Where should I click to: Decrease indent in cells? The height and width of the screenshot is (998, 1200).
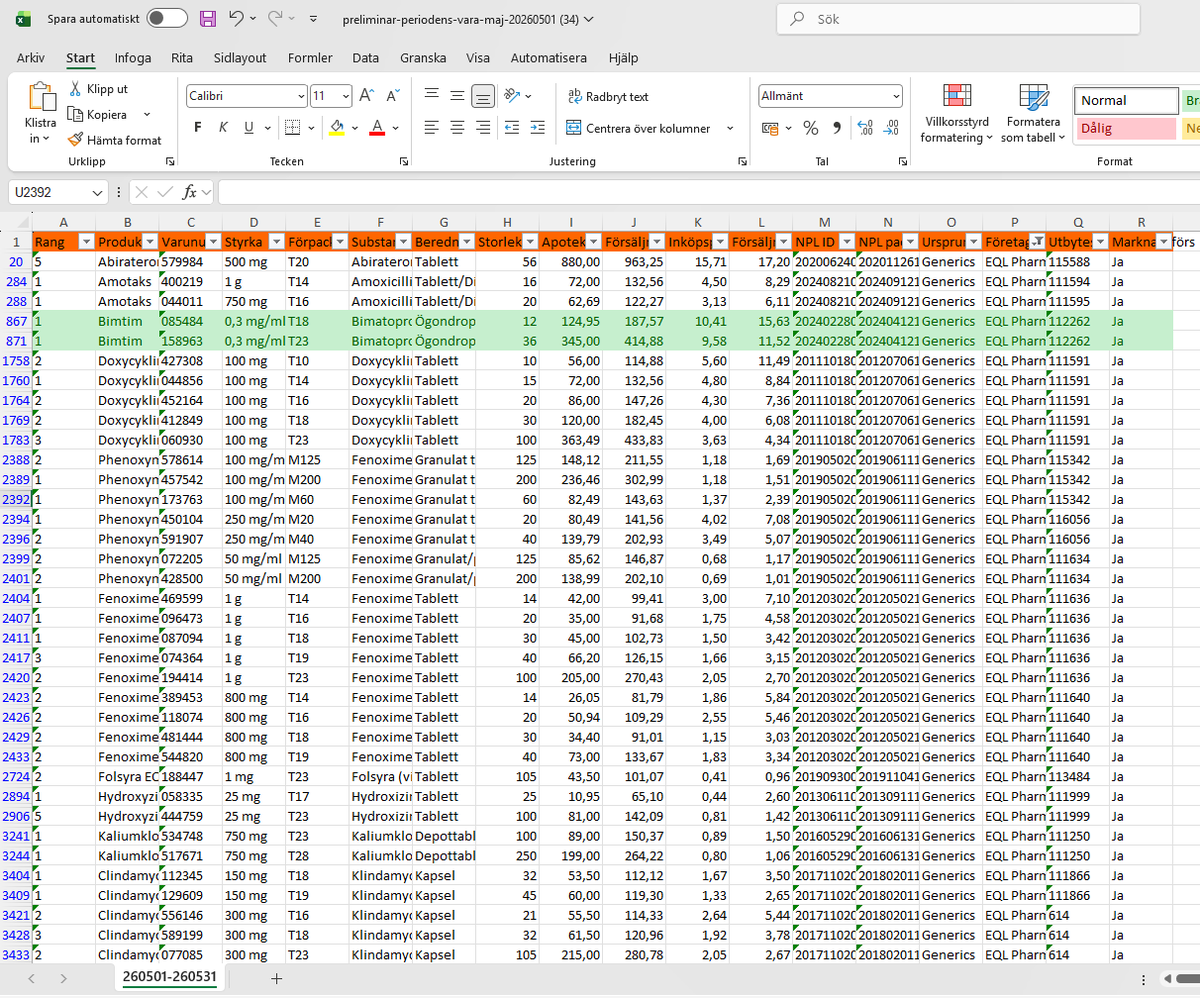click(x=511, y=128)
